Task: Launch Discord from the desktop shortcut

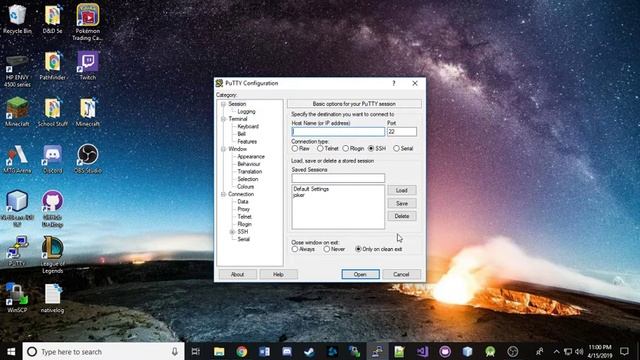Action: pos(52,159)
